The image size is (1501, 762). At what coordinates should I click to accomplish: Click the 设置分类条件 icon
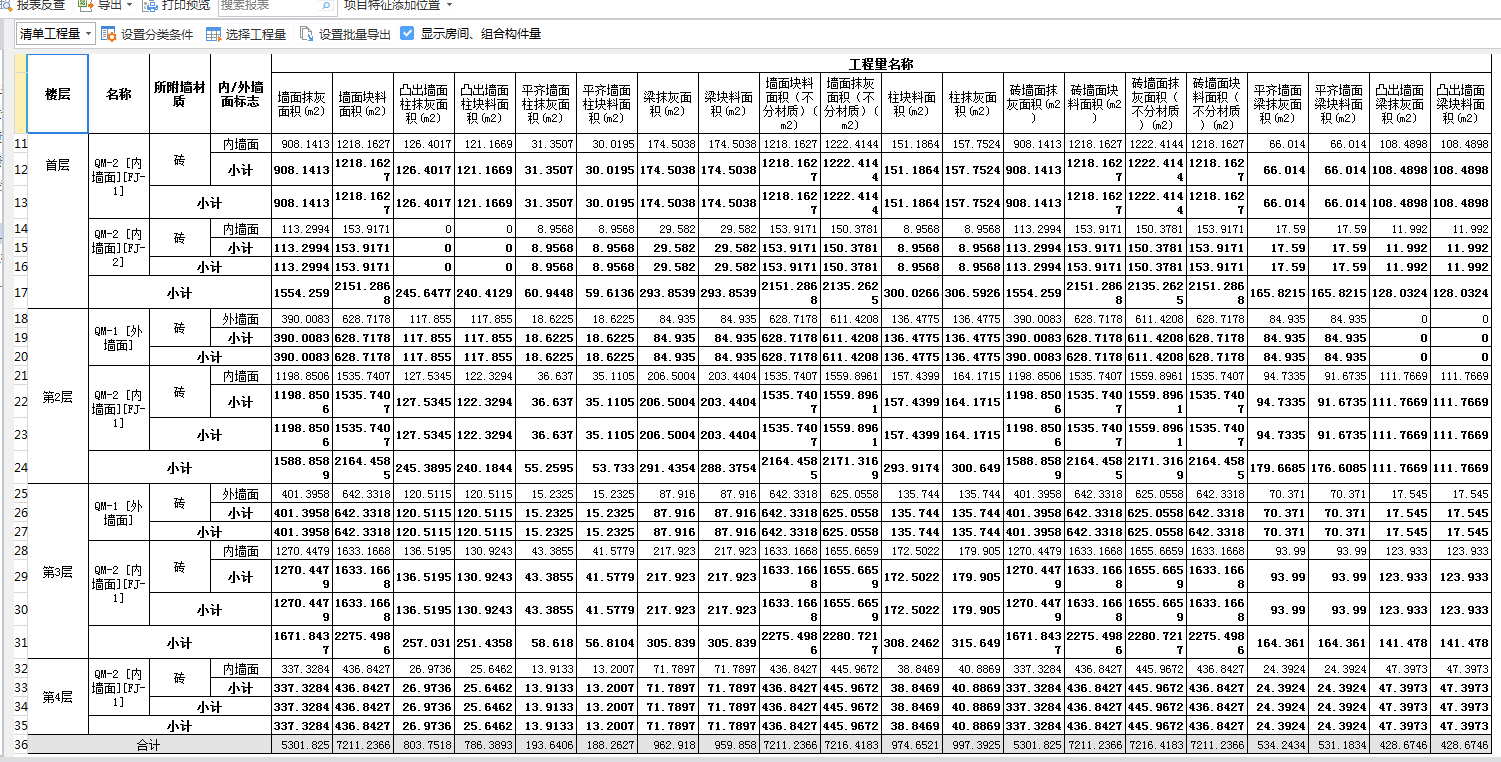click(109, 34)
